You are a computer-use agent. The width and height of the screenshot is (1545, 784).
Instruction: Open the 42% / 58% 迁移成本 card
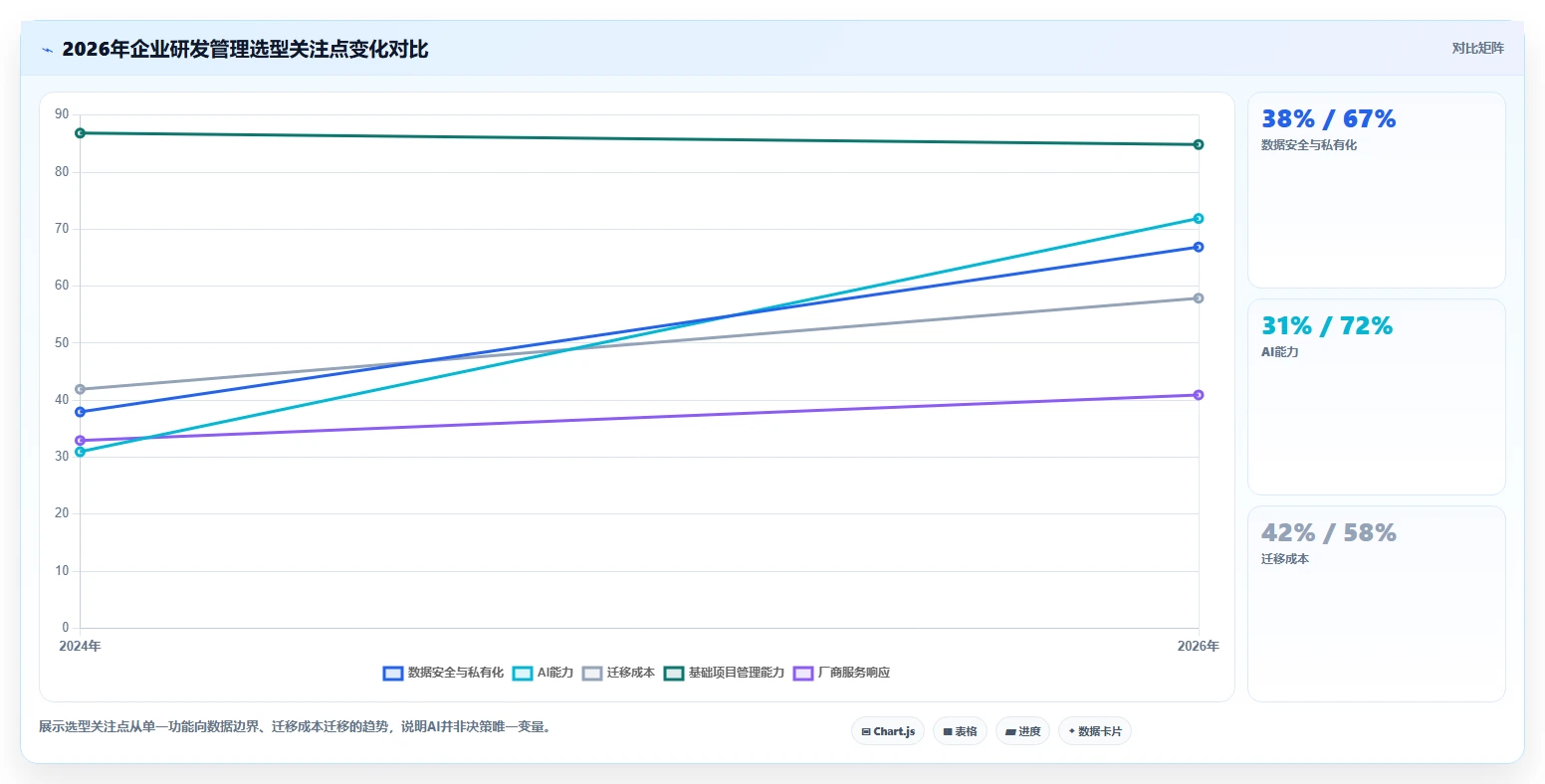pos(1376,604)
